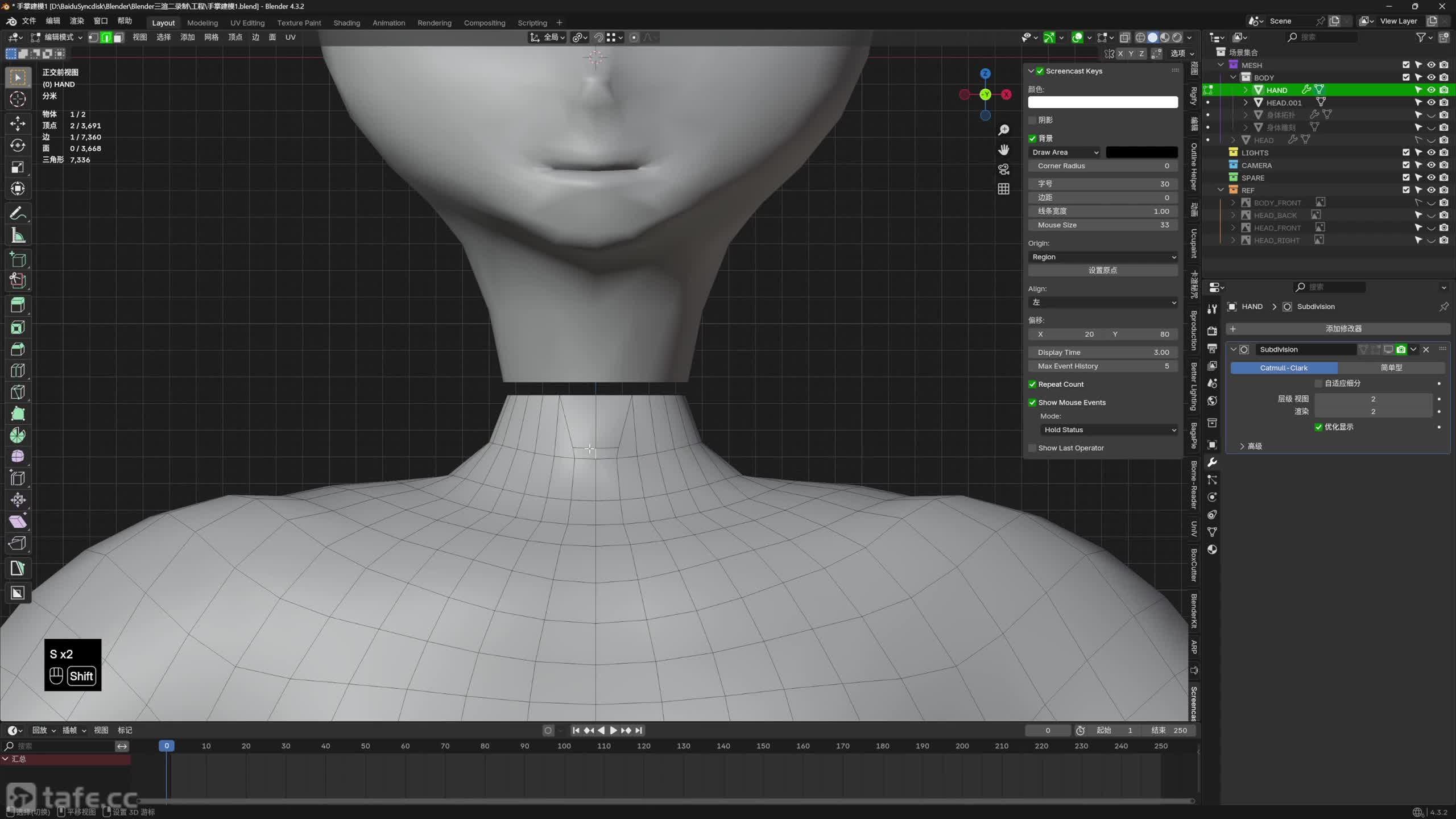Open the 文件 file menu
The height and width of the screenshot is (819, 1456).
click(28, 21)
